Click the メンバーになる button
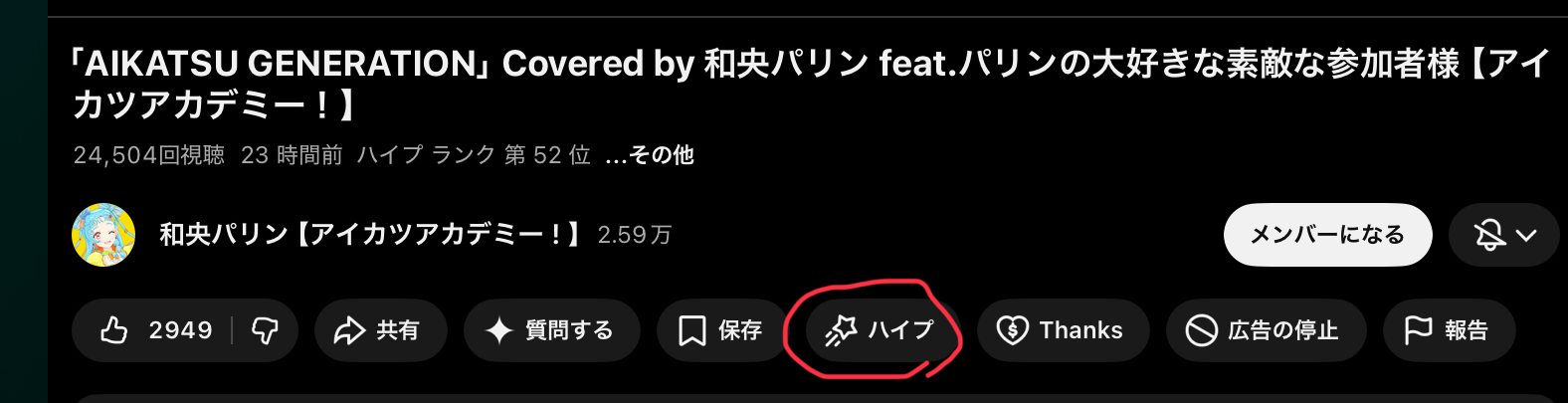 1327,235
